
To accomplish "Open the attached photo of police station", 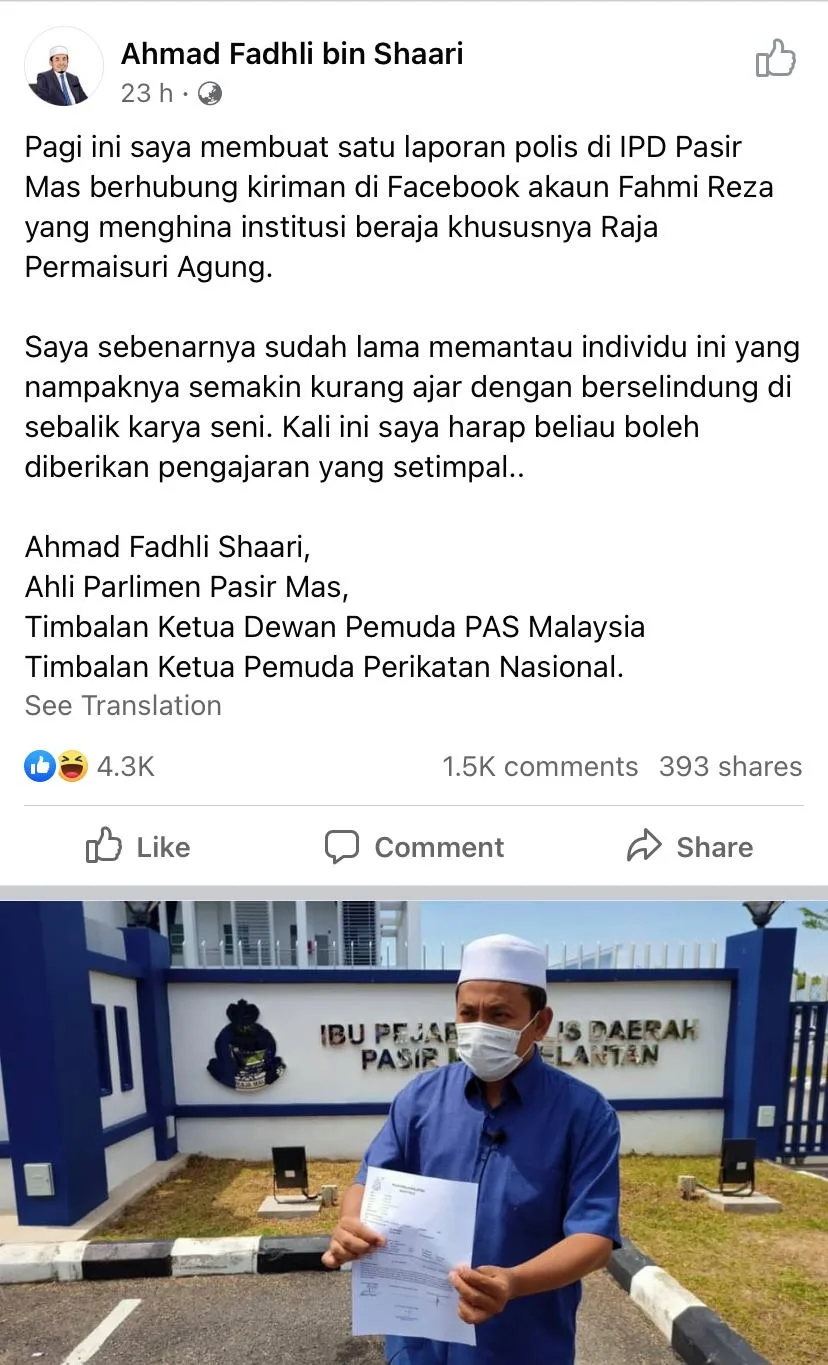I will coord(414,1132).
